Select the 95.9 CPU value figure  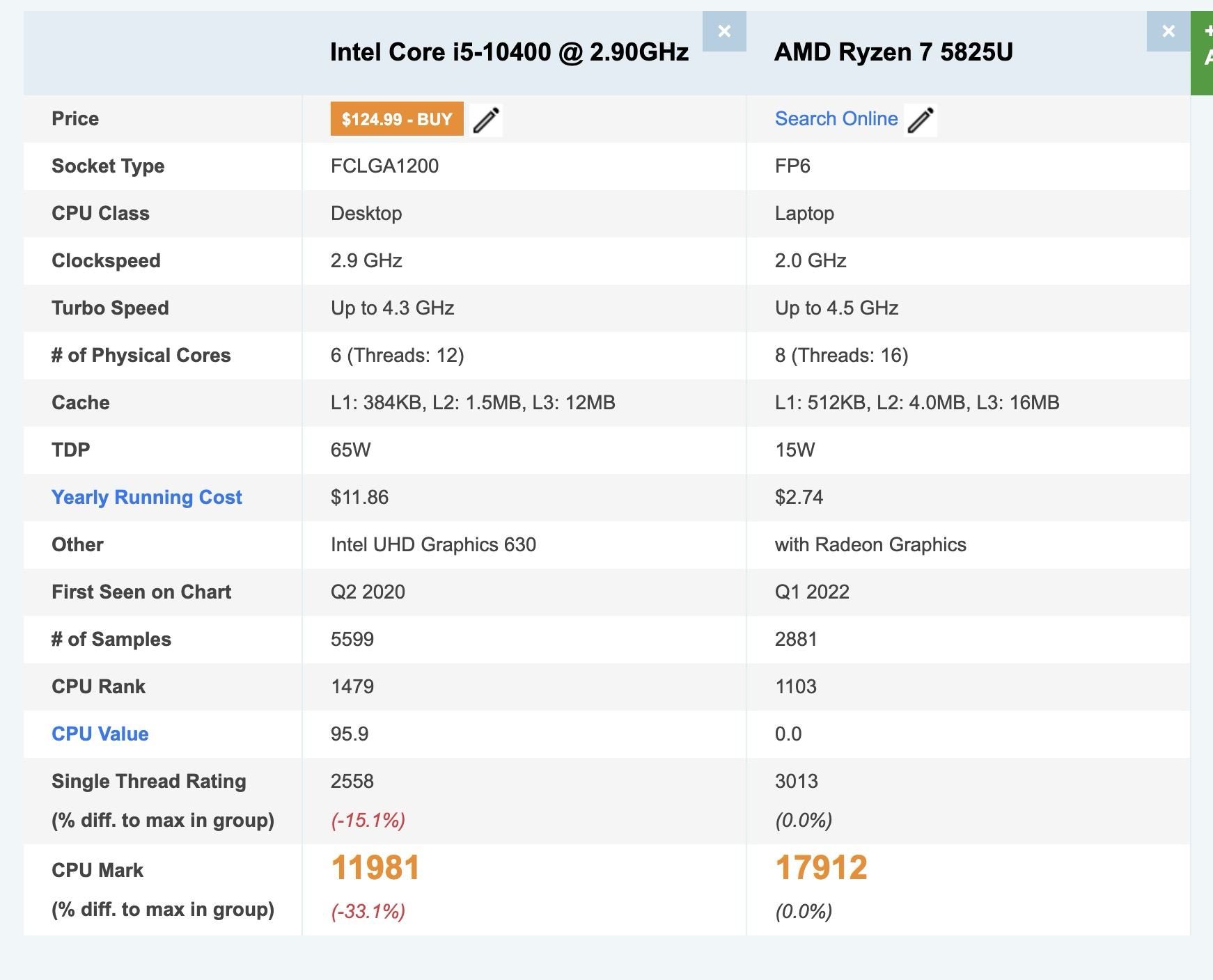tap(350, 734)
